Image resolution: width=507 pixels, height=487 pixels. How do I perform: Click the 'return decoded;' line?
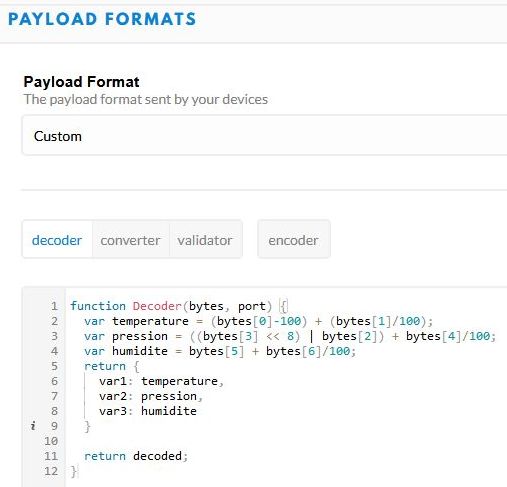(136, 456)
